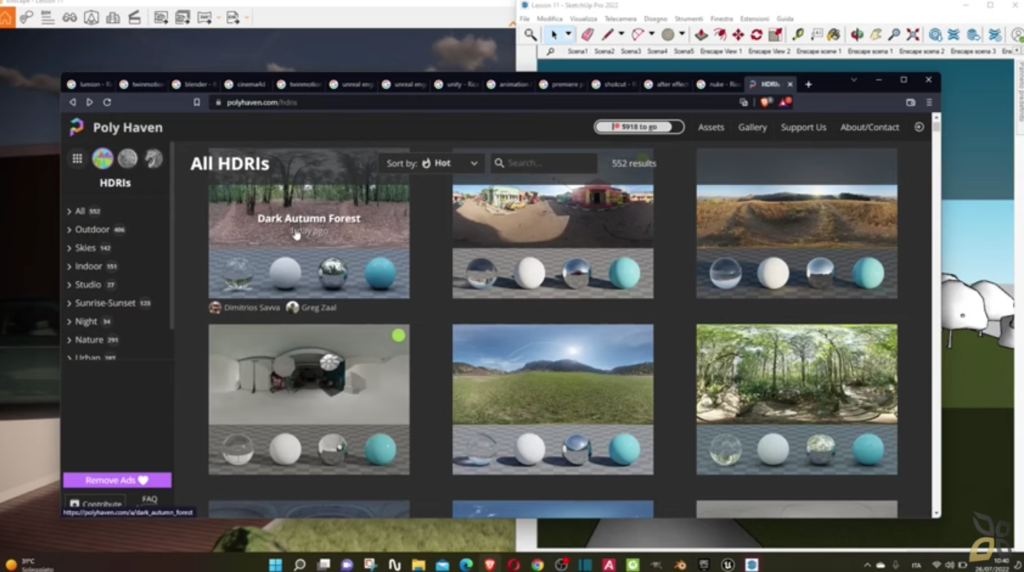Open the Gallery navigation link
This screenshot has height=572, width=1024.
(x=752, y=127)
